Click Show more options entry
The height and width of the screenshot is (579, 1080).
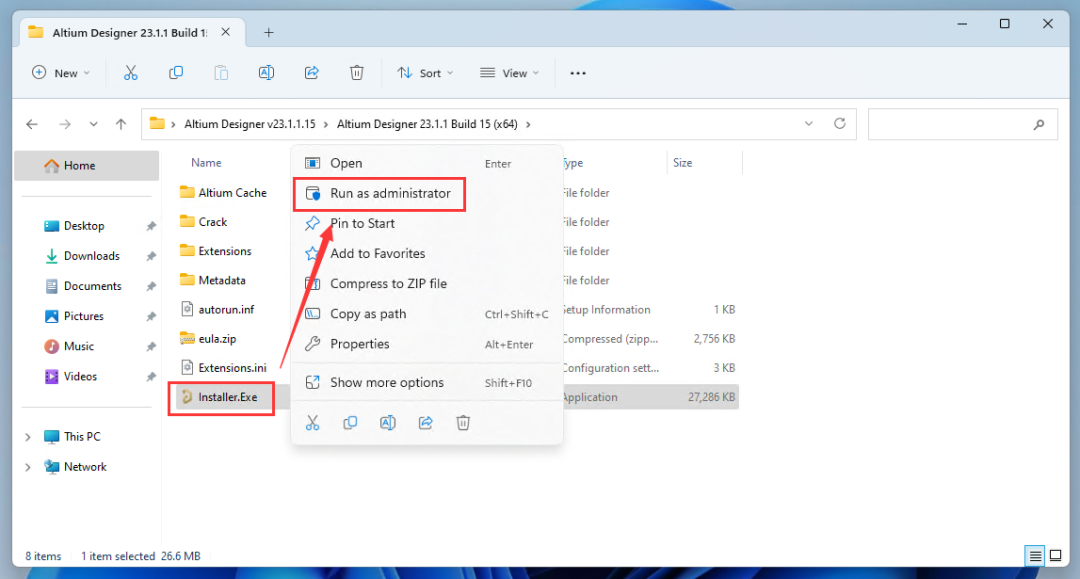tap(386, 382)
